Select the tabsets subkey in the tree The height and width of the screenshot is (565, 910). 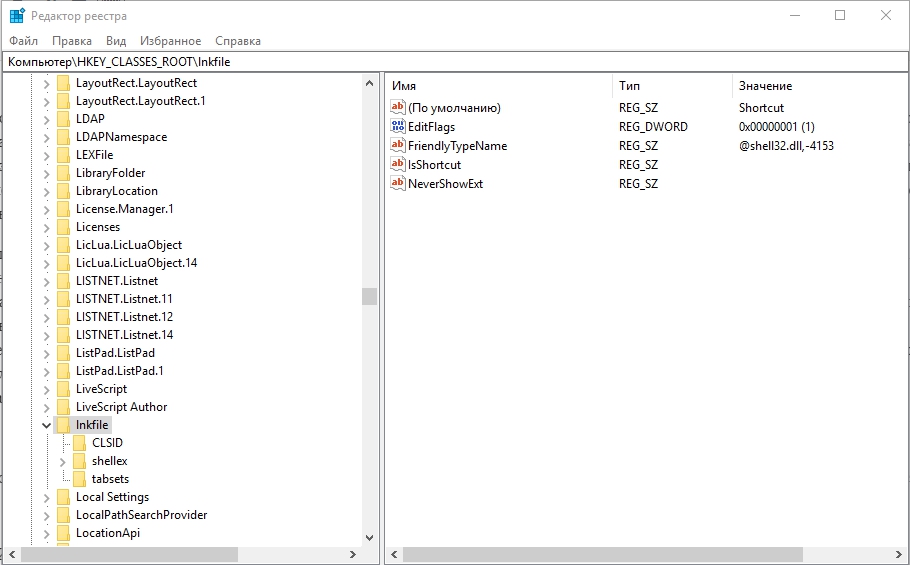click(110, 479)
